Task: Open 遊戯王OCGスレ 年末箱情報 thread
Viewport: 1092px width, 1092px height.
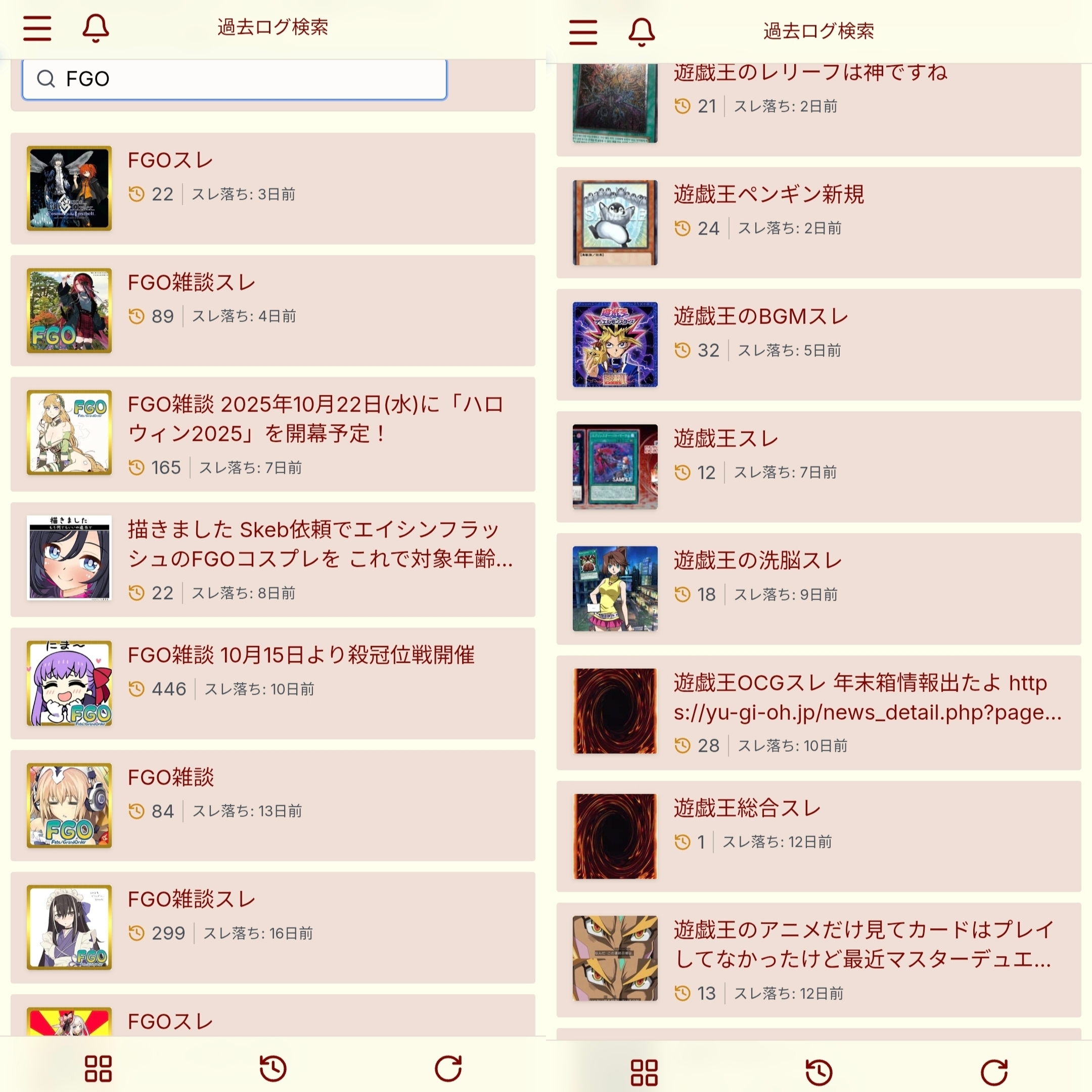Action: pyautogui.click(x=819, y=713)
